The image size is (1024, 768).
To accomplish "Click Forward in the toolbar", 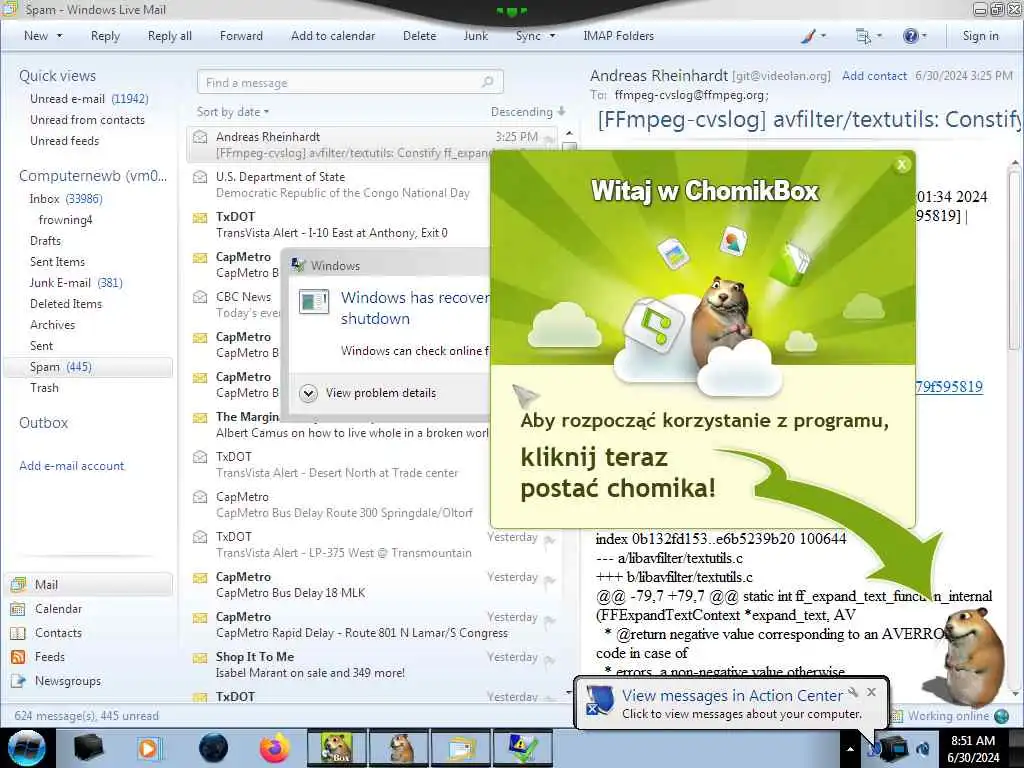I will pos(241,36).
